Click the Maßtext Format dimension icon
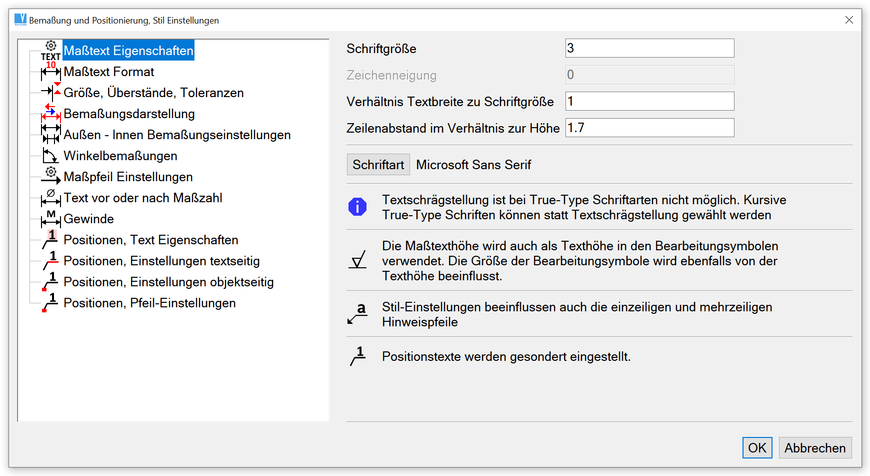870x476 pixels. point(51,73)
